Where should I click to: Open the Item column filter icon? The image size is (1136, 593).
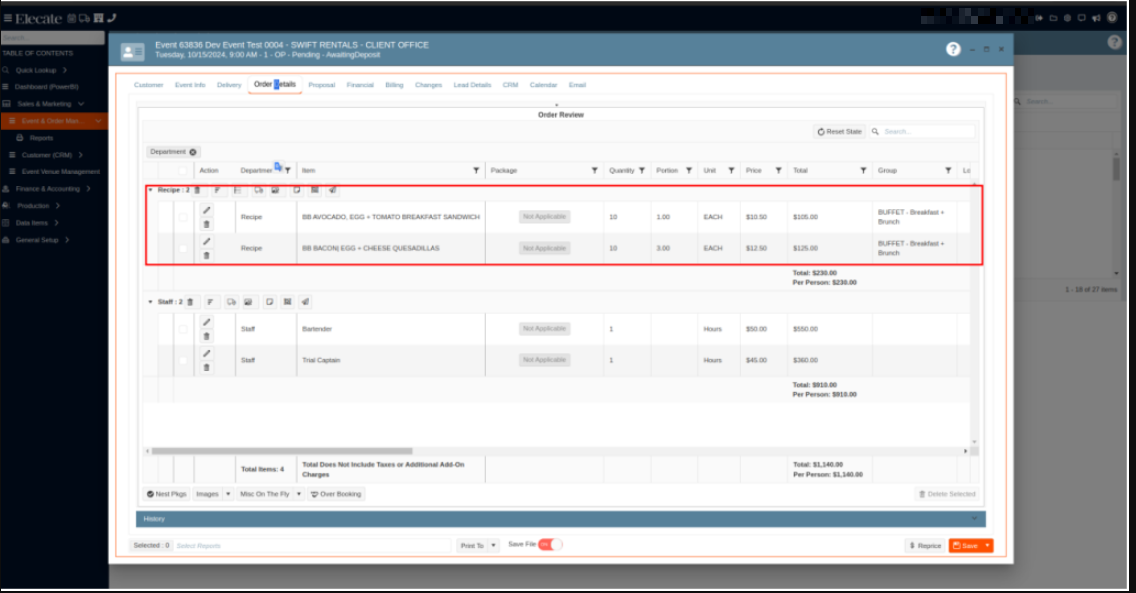click(476, 171)
